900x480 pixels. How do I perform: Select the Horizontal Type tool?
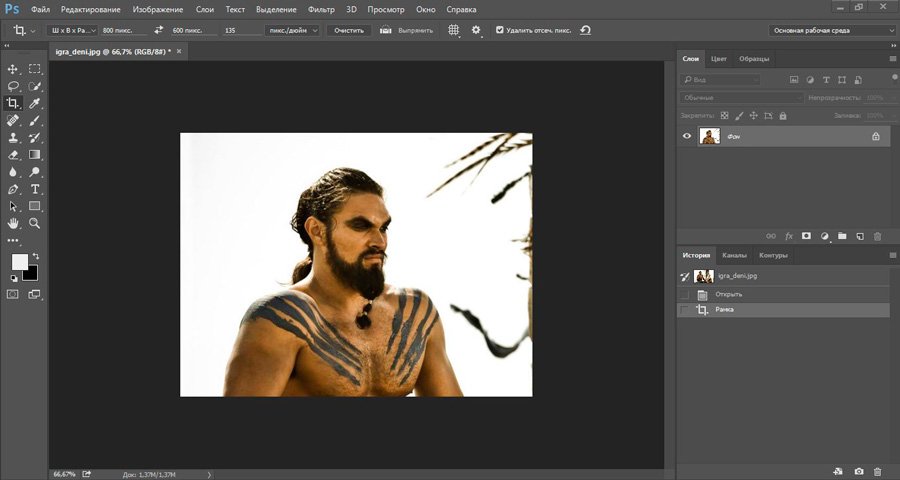click(34, 189)
